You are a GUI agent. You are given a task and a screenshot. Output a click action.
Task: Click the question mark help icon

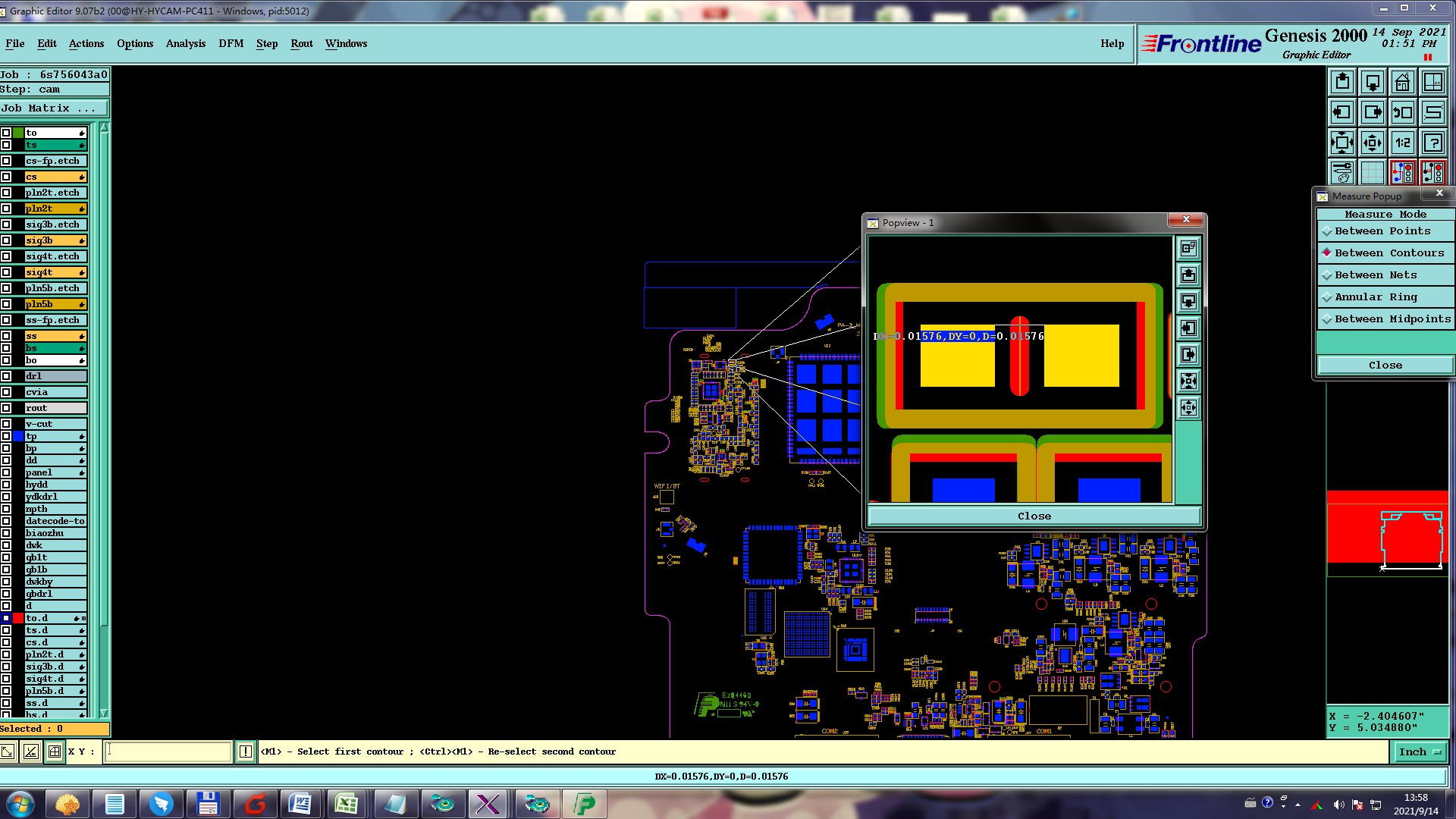click(x=1432, y=143)
